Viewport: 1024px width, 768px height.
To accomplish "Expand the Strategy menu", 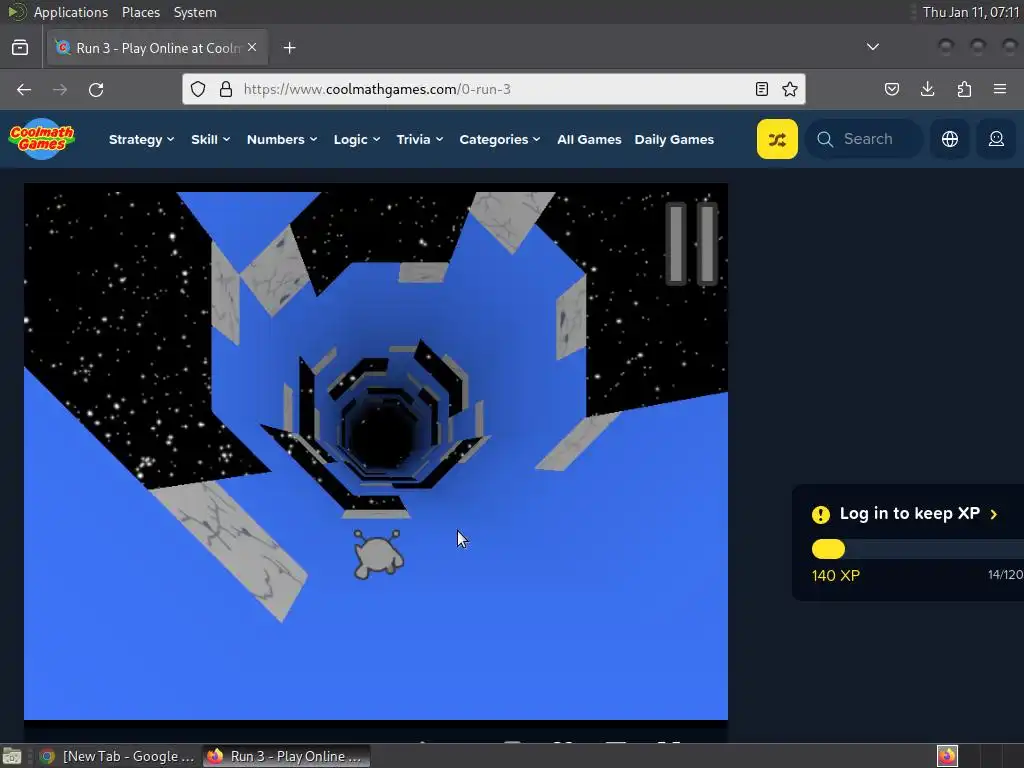I will 142,139.
